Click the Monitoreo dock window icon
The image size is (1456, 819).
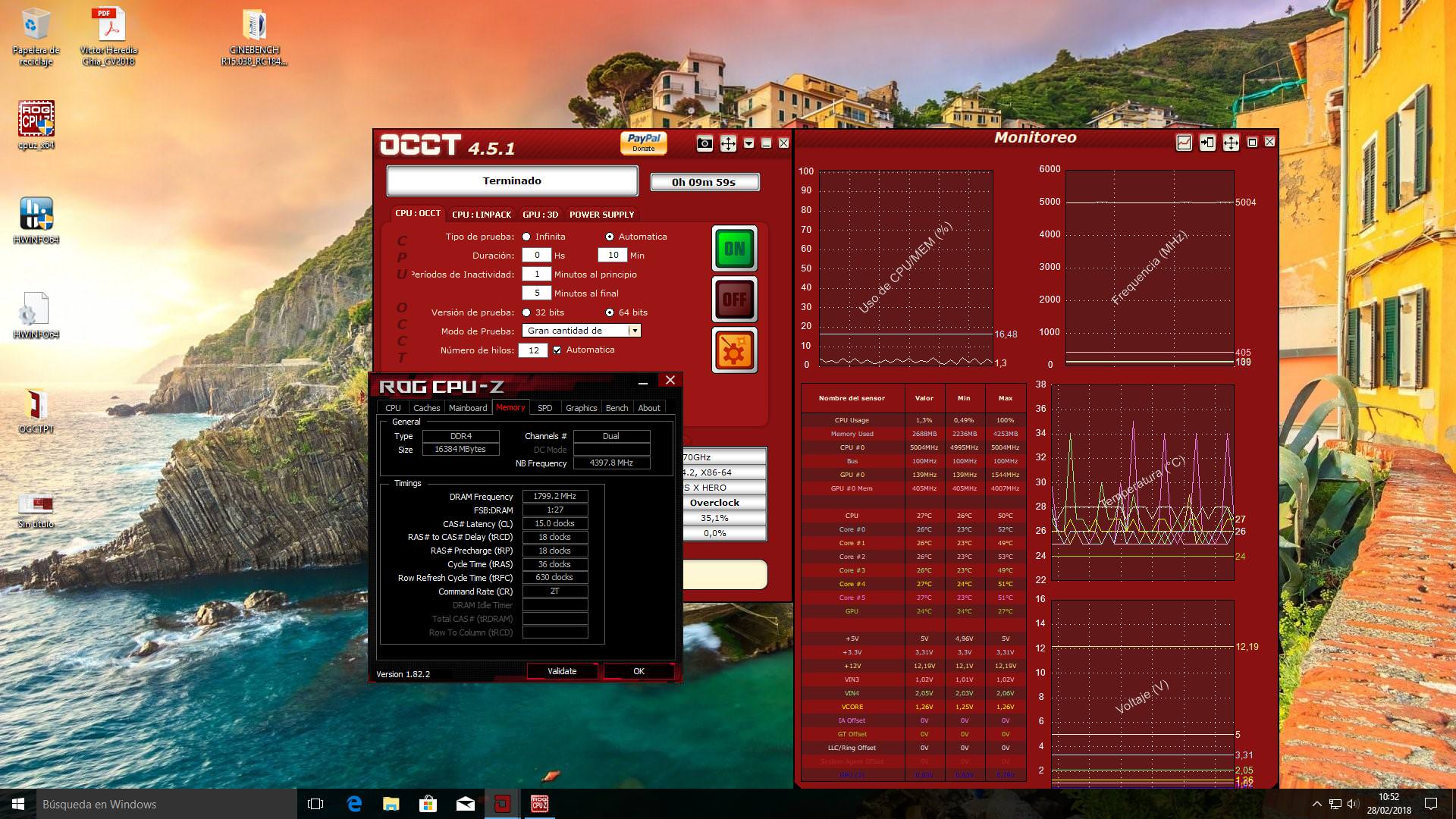point(1207,143)
